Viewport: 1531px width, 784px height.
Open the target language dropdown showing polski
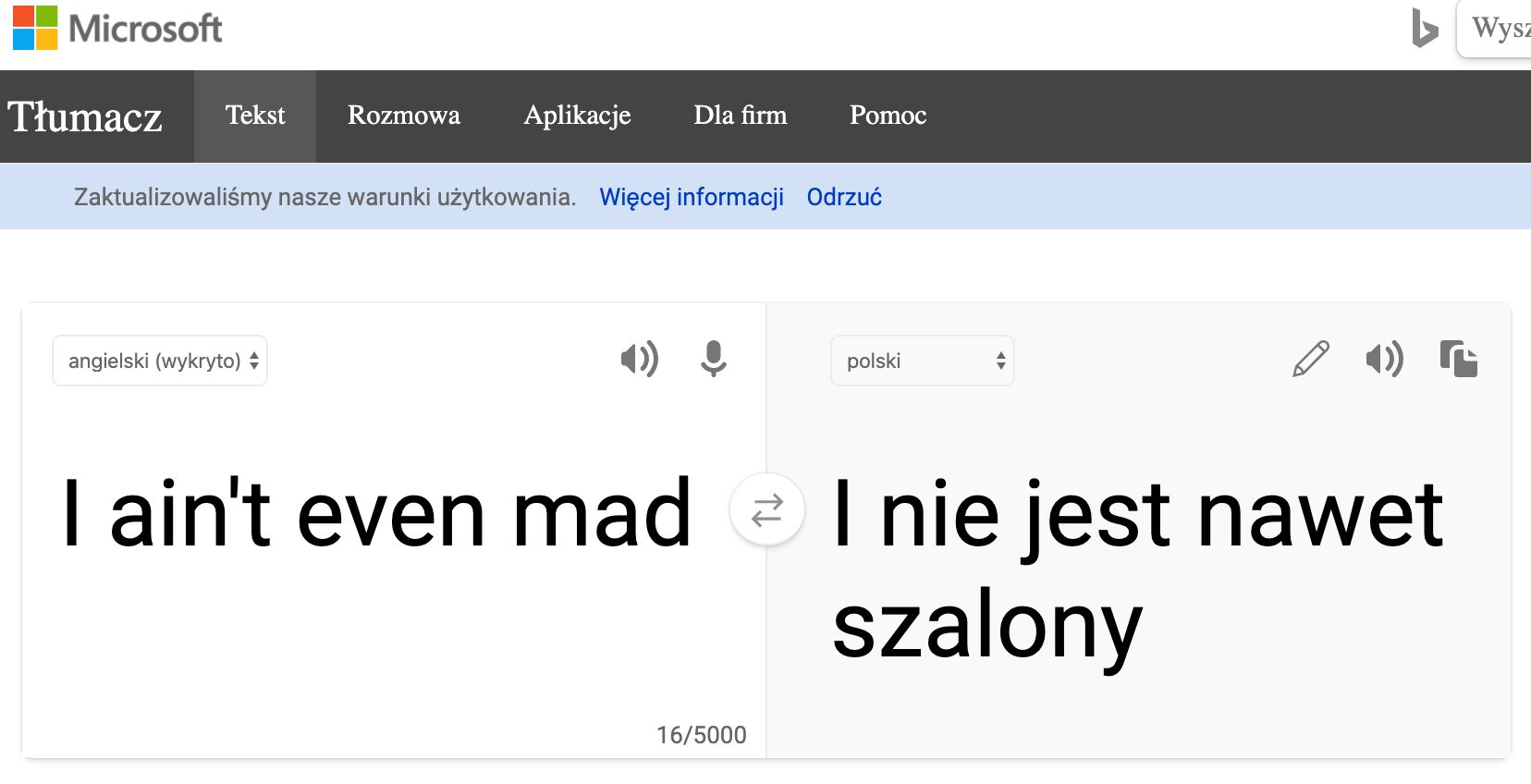(921, 361)
